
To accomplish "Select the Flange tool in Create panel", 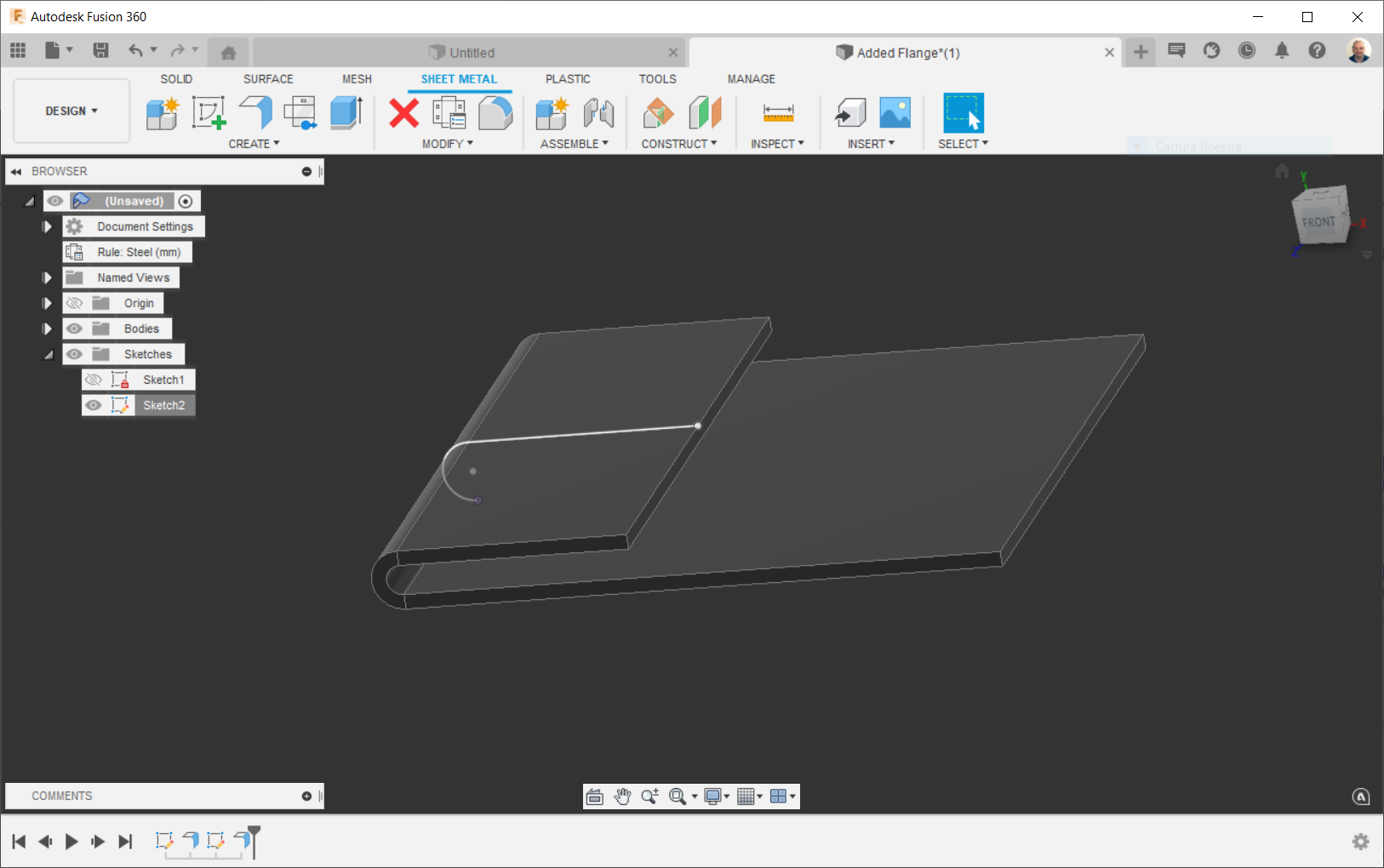I will pos(254,112).
